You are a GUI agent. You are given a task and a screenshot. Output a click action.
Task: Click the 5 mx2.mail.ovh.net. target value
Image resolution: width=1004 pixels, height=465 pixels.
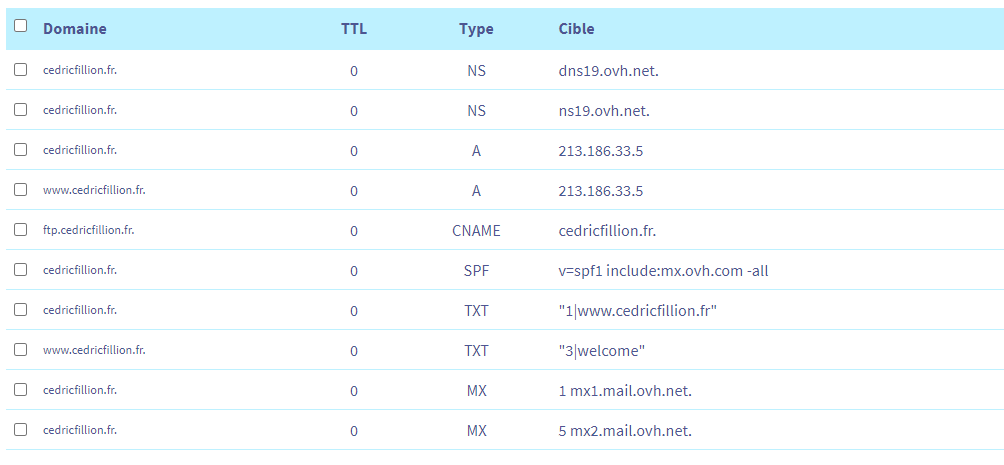click(625, 431)
